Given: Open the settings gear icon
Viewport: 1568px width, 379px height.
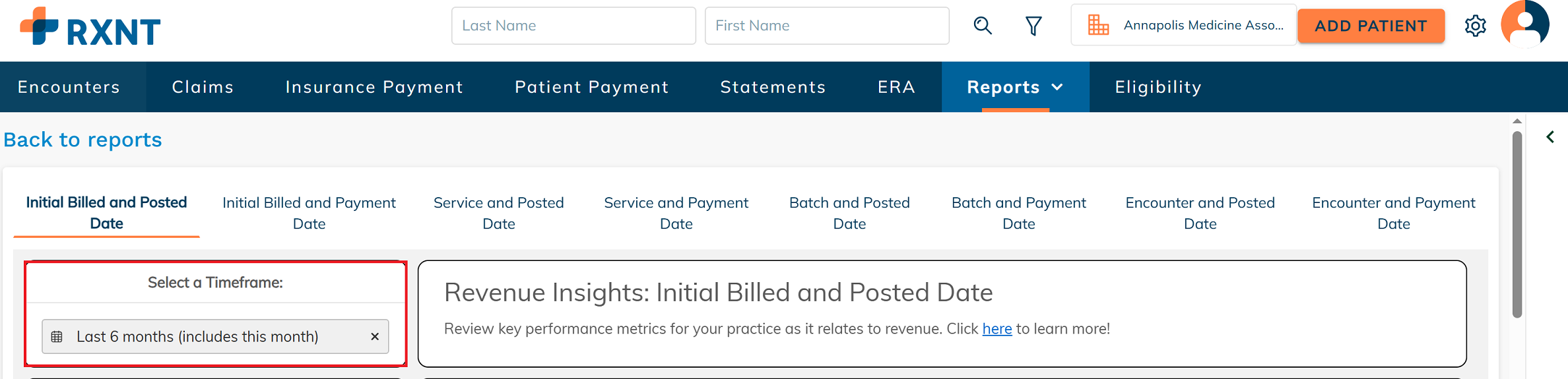Looking at the screenshot, I should click(x=1475, y=26).
